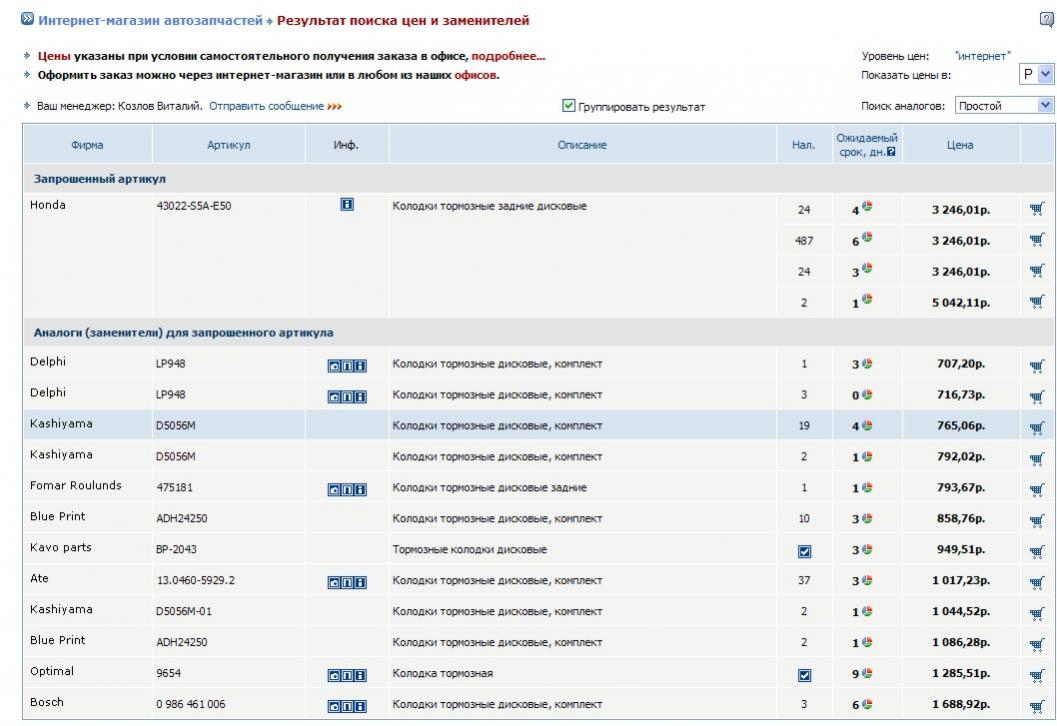Add the 5 042,11р. Honda offer to cart
1057x726 pixels.
coord(1037,302)
